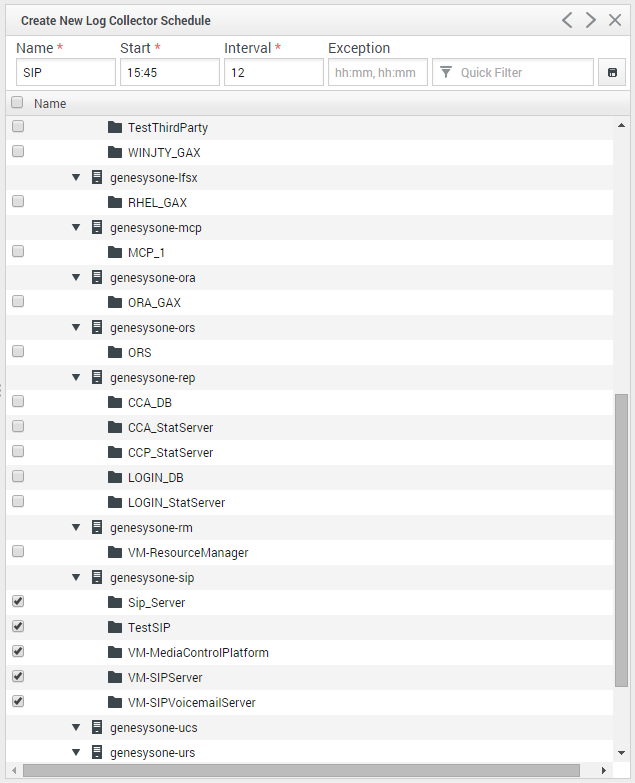Click the MCP_1 folder icon

(115, 253)
